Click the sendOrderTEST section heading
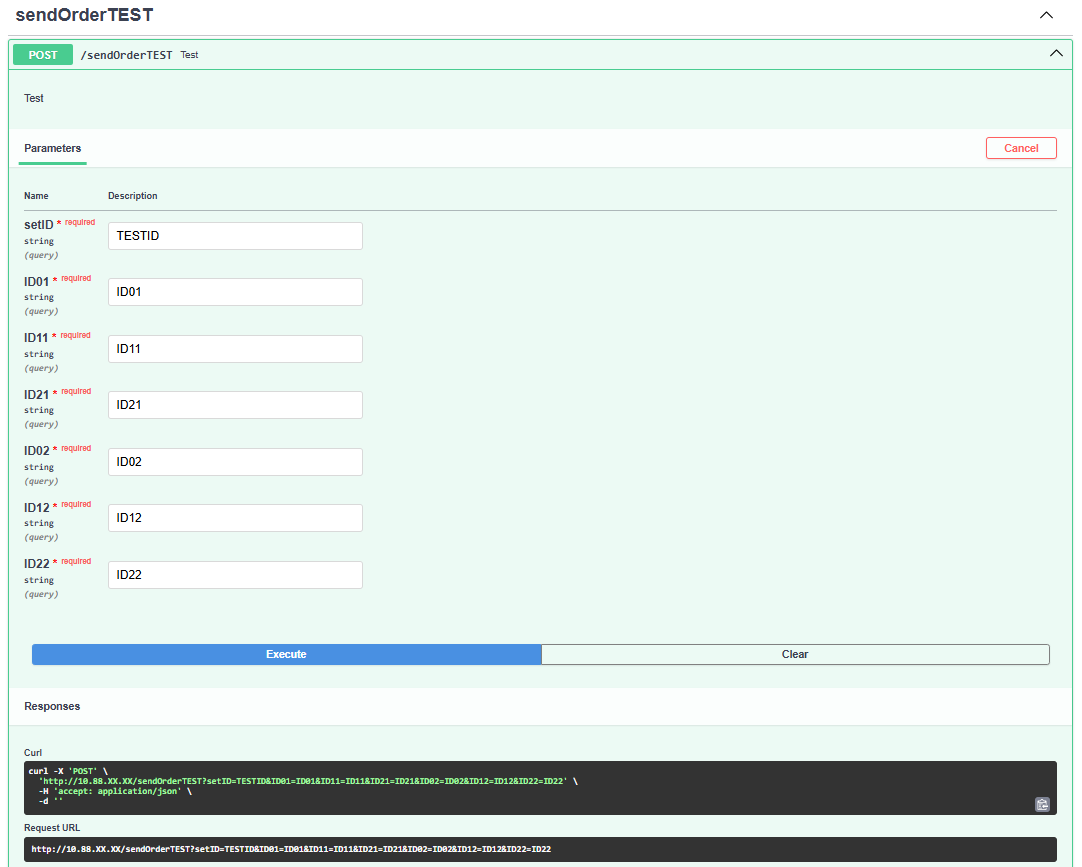The width and height of the screenshot is (1082, 867). point(84,14)
